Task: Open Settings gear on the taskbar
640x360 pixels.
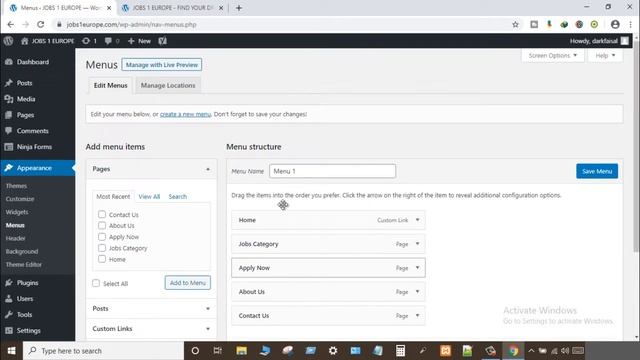Action: tap(333, 351)
